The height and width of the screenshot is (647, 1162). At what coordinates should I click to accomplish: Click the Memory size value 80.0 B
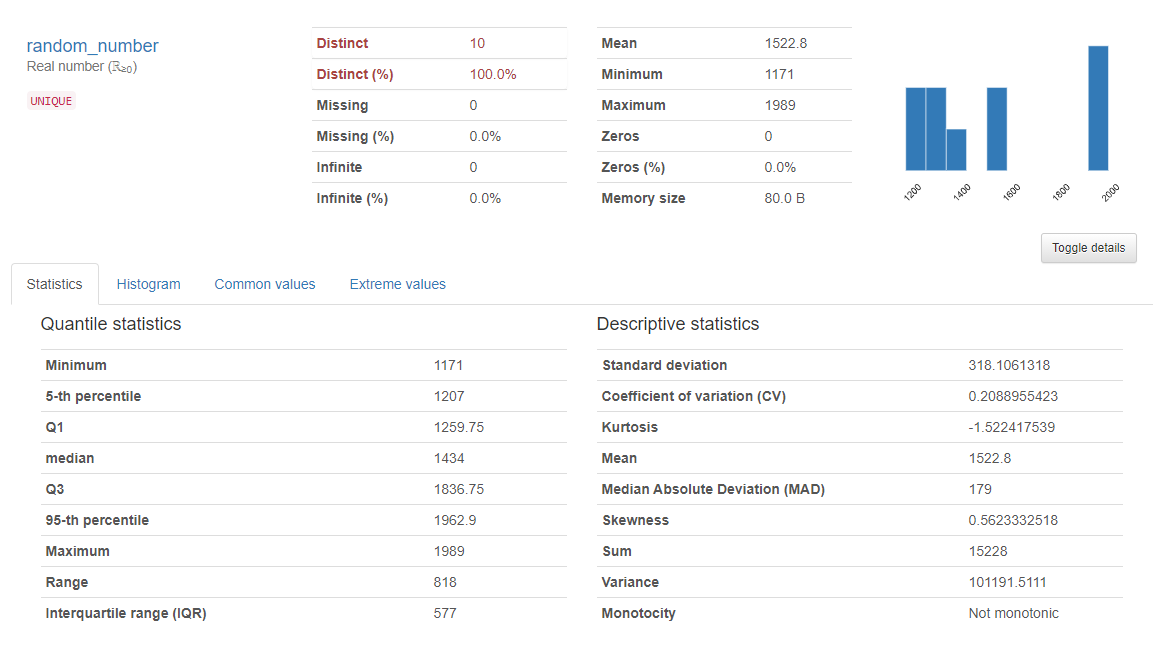point(784,199)
